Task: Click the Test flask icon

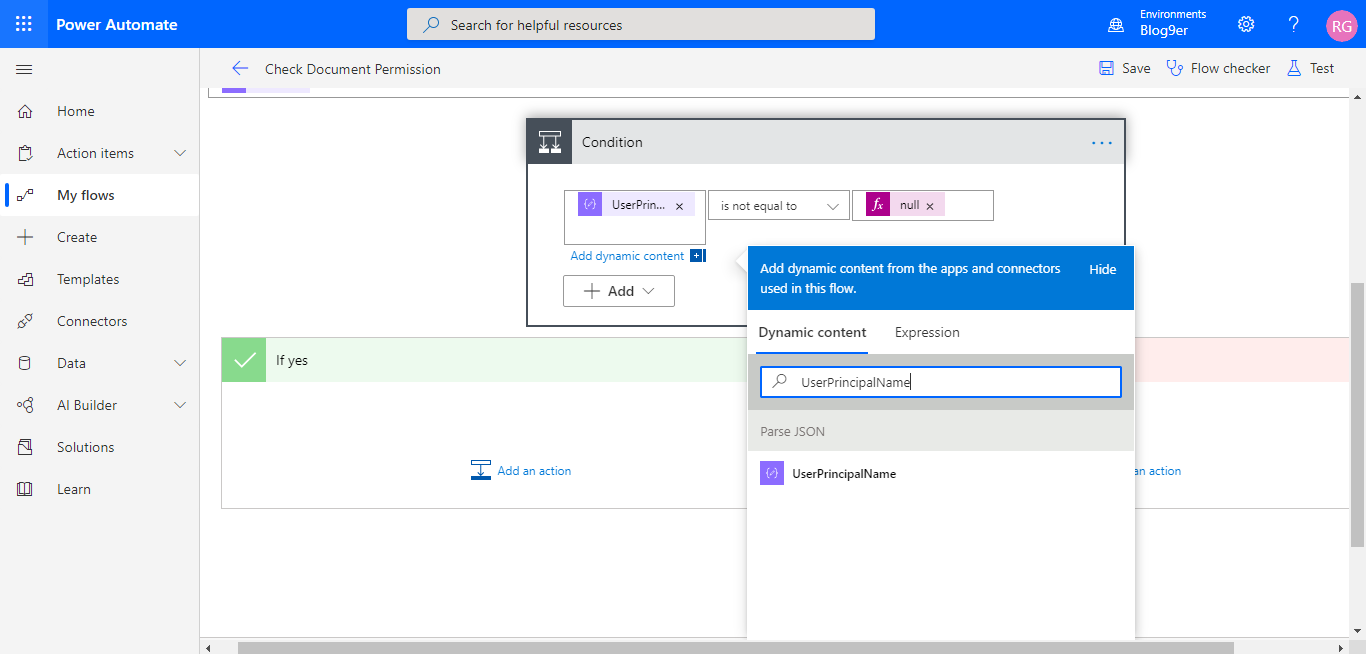Action: coord(1294,68)
